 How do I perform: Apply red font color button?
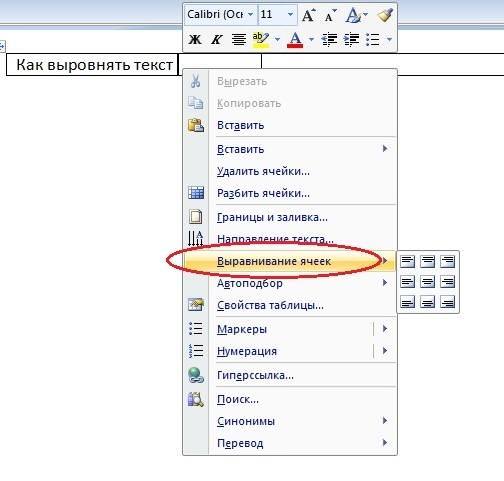pyautogui.click(x=295, y=40)
